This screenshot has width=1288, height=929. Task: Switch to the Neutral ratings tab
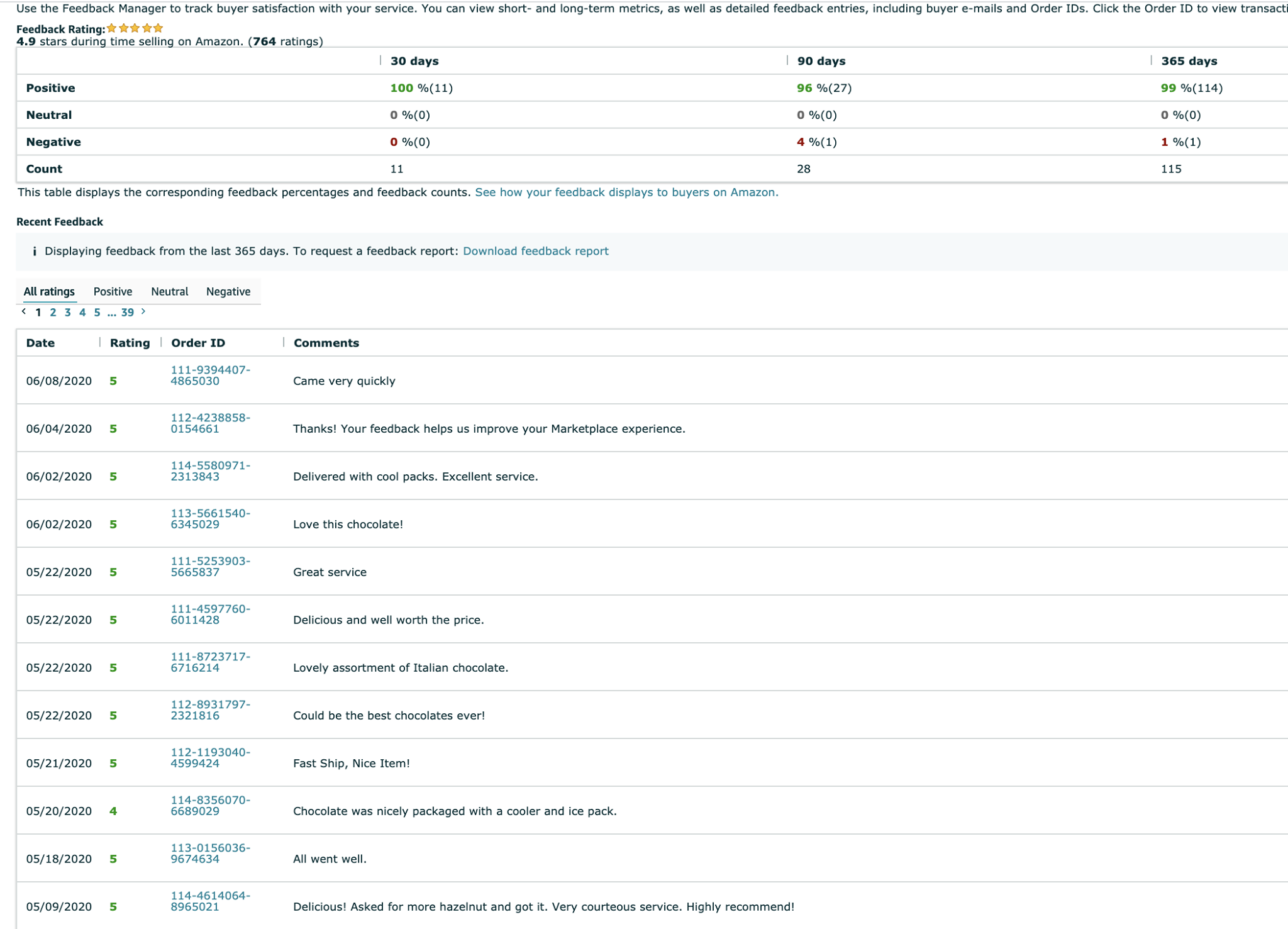[169, 291]
